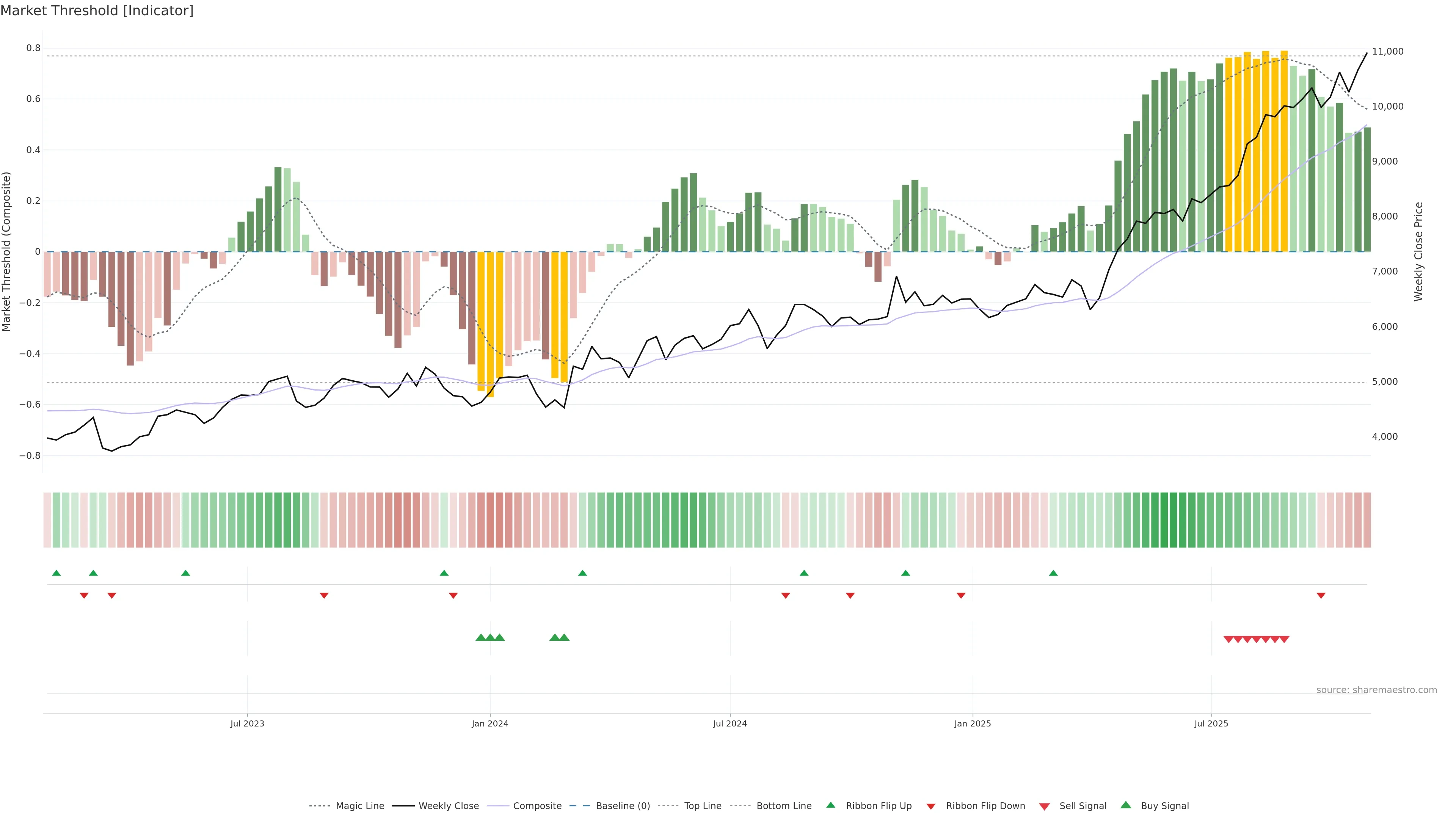Toggle the Bottom Line legend entry
Viewport: 1456px width, 819px height.
[783, 805]
